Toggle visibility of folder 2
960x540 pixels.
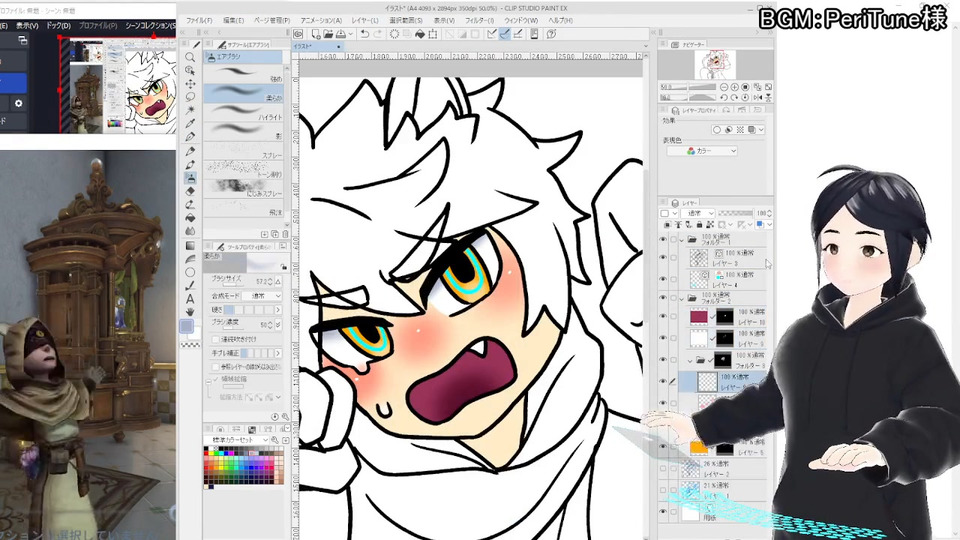pos(663,298)
